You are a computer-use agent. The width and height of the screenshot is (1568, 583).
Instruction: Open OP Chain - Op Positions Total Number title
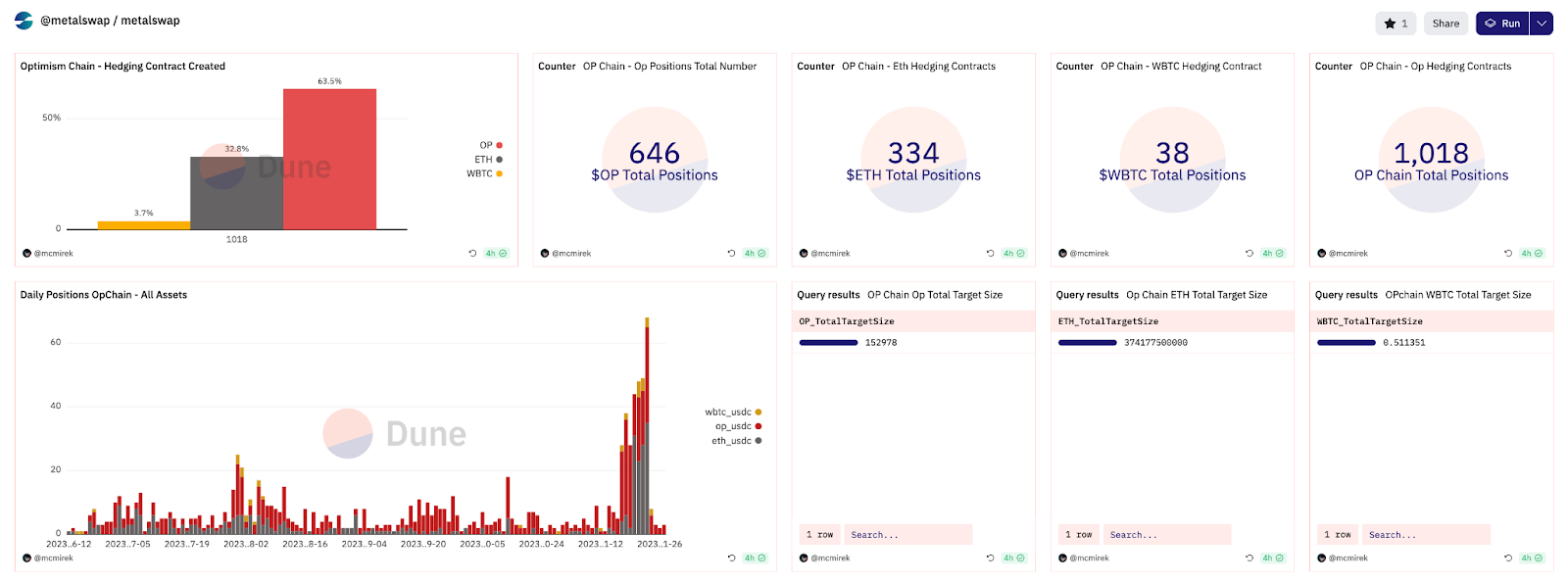(669, 67)
